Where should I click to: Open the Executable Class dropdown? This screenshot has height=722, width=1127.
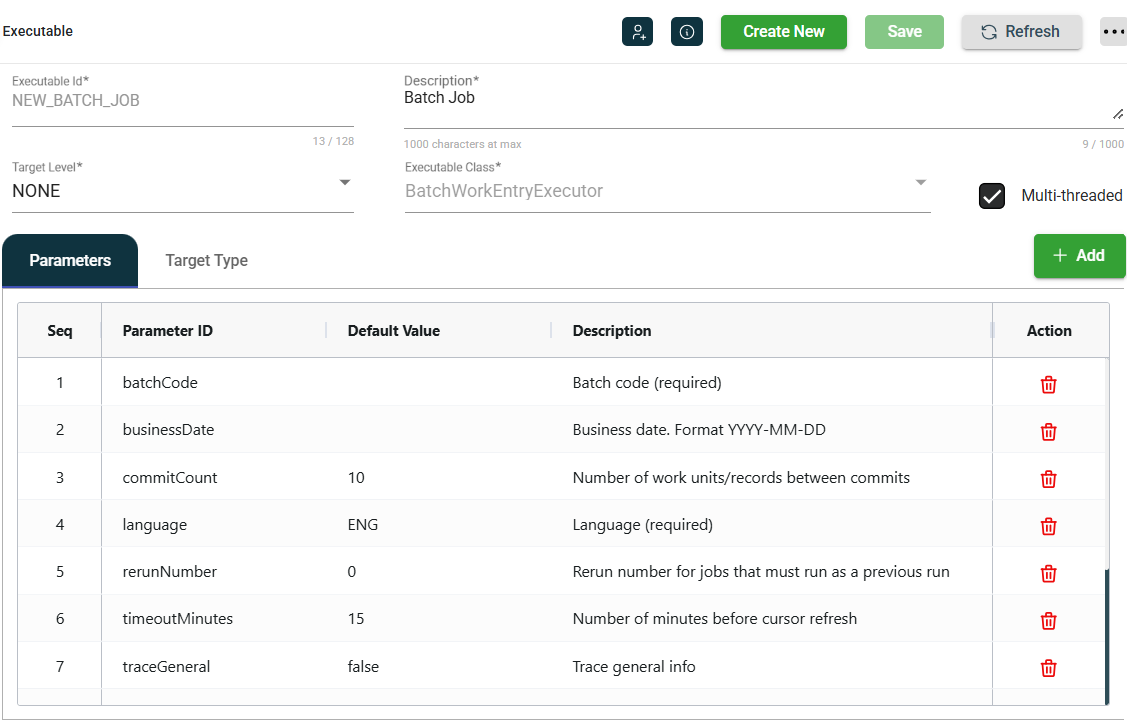[x=920, y=183]
